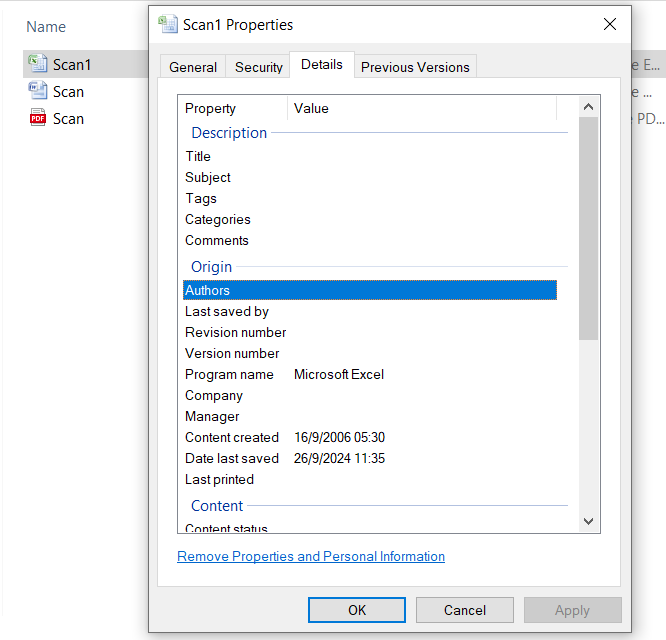Open the Security tab

pyautogui.click(x=259, y=67)
